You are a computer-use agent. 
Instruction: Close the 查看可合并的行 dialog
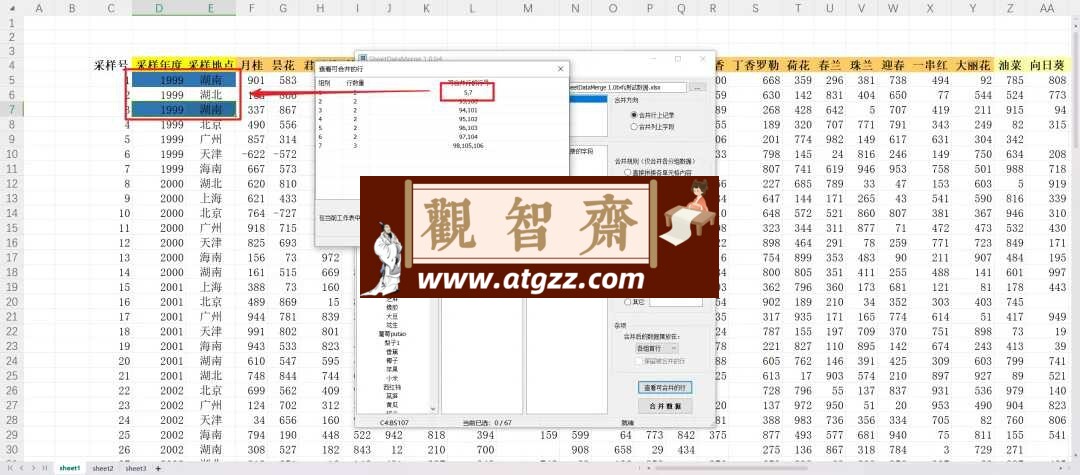coord(561,70)
